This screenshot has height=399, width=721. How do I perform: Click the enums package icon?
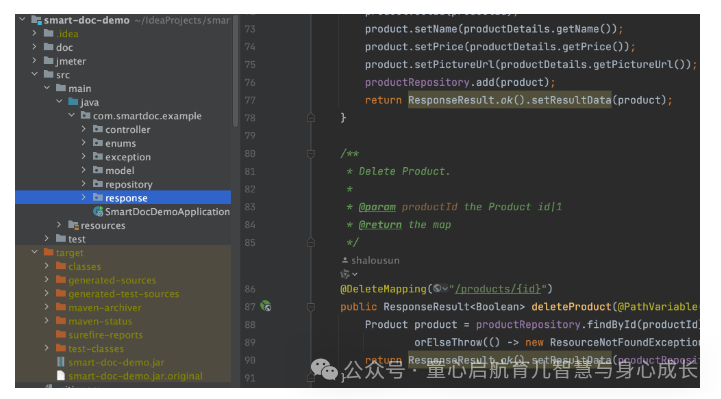98,143
